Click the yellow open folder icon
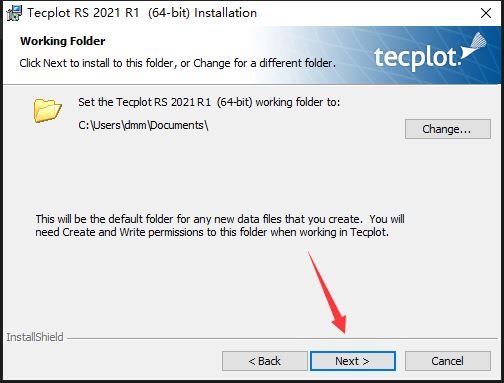Image resolution: width=504 pixels, height=383 pixels. [47, 110]
